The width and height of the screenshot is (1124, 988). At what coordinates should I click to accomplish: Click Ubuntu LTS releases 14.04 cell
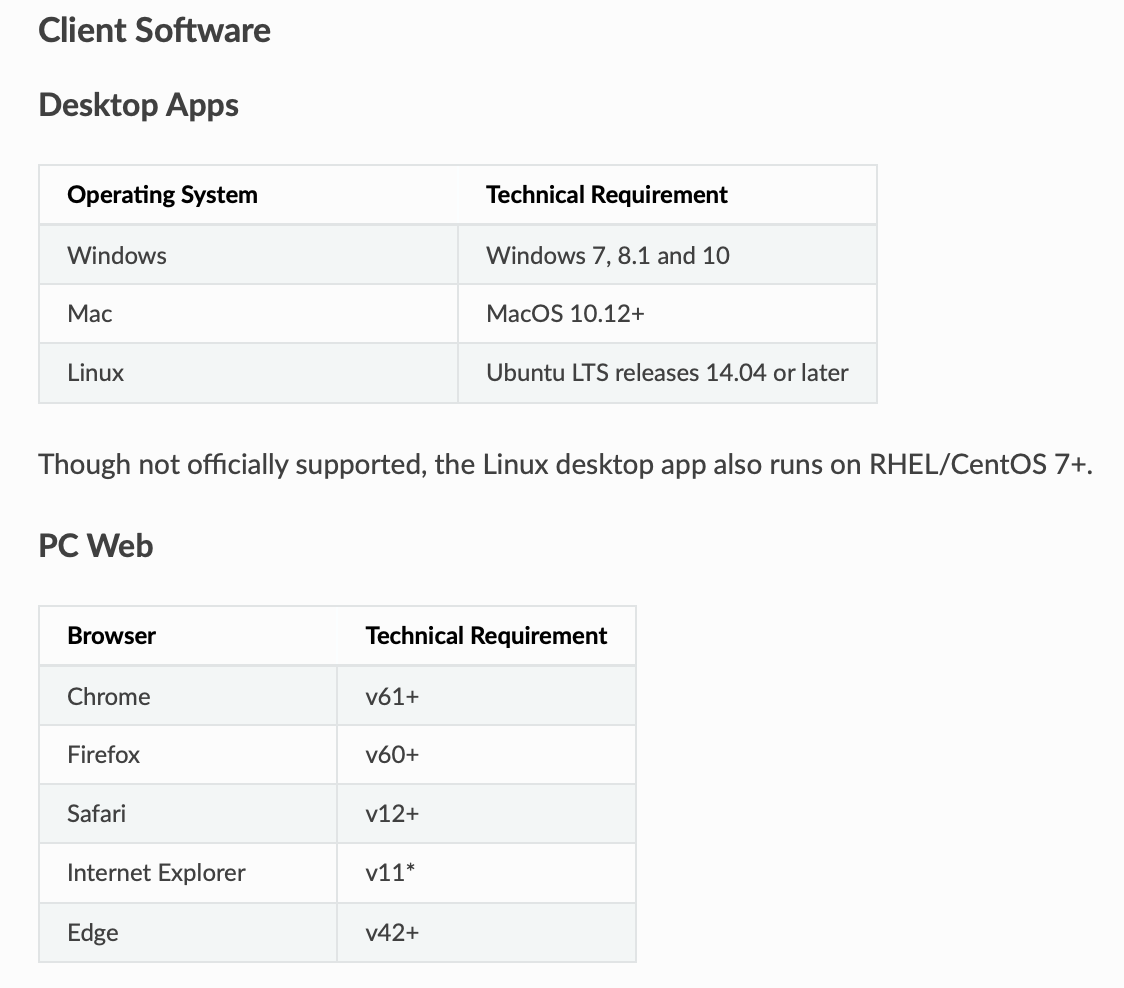(667, 373)
